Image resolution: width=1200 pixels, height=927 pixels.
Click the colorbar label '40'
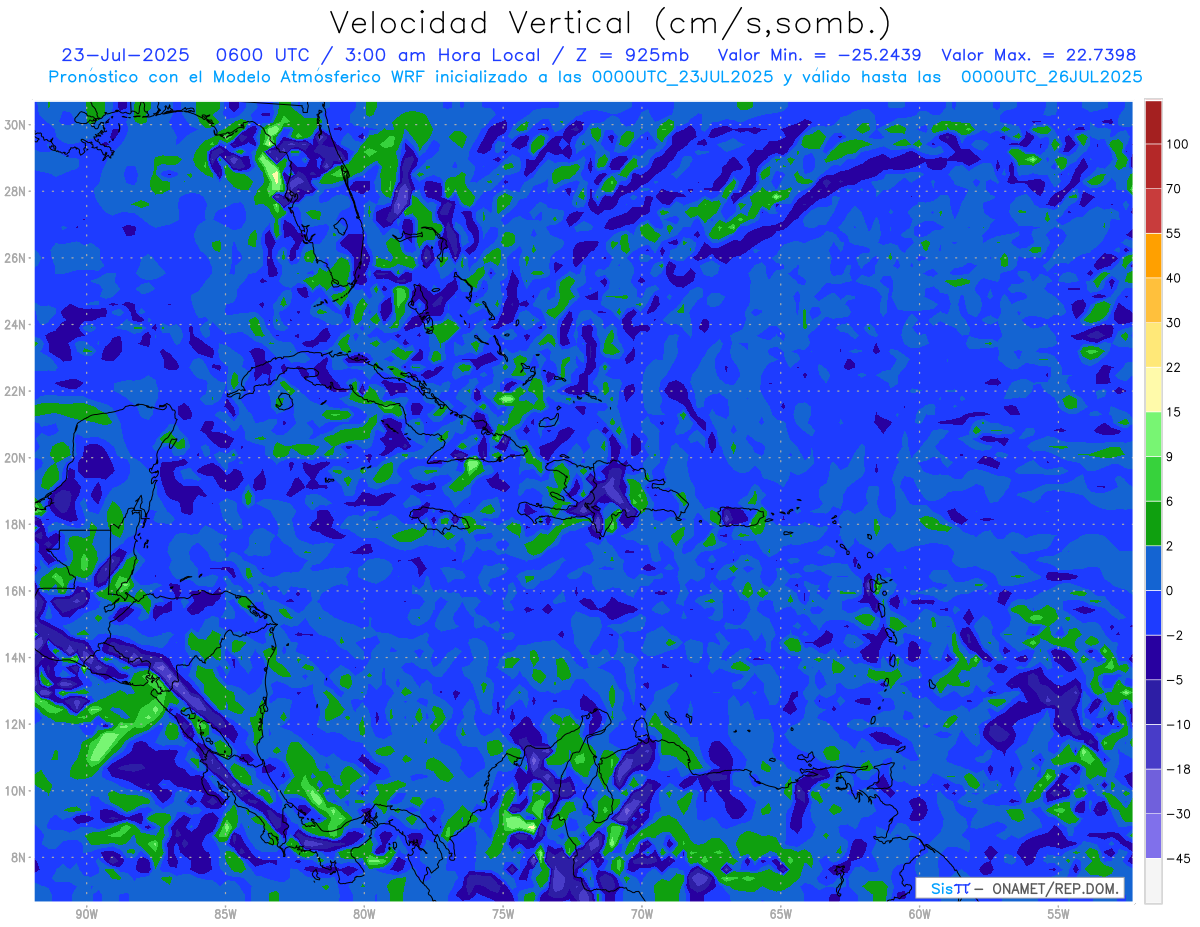[x=1174, y=278]
